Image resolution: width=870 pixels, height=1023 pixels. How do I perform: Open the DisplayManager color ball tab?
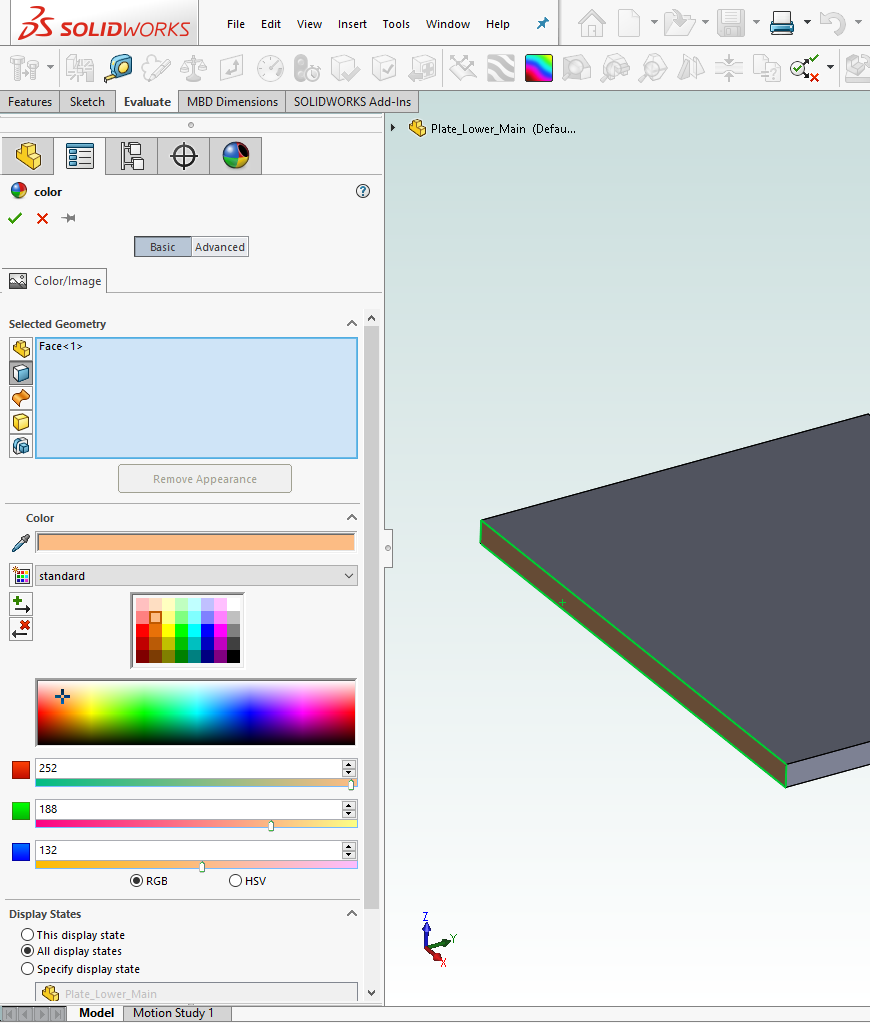(236, 156)
